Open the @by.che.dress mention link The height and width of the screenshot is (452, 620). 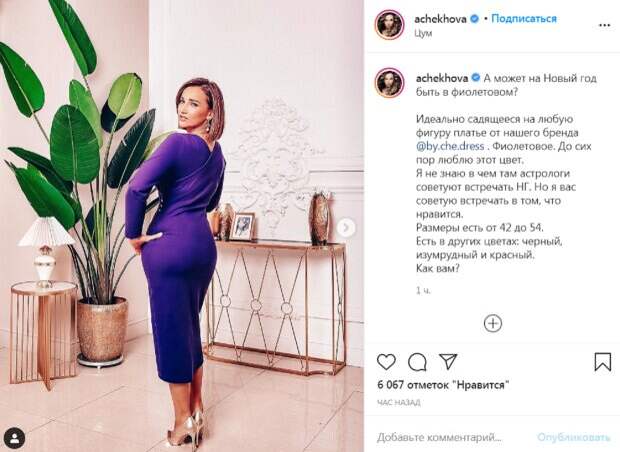click(450, 146)
